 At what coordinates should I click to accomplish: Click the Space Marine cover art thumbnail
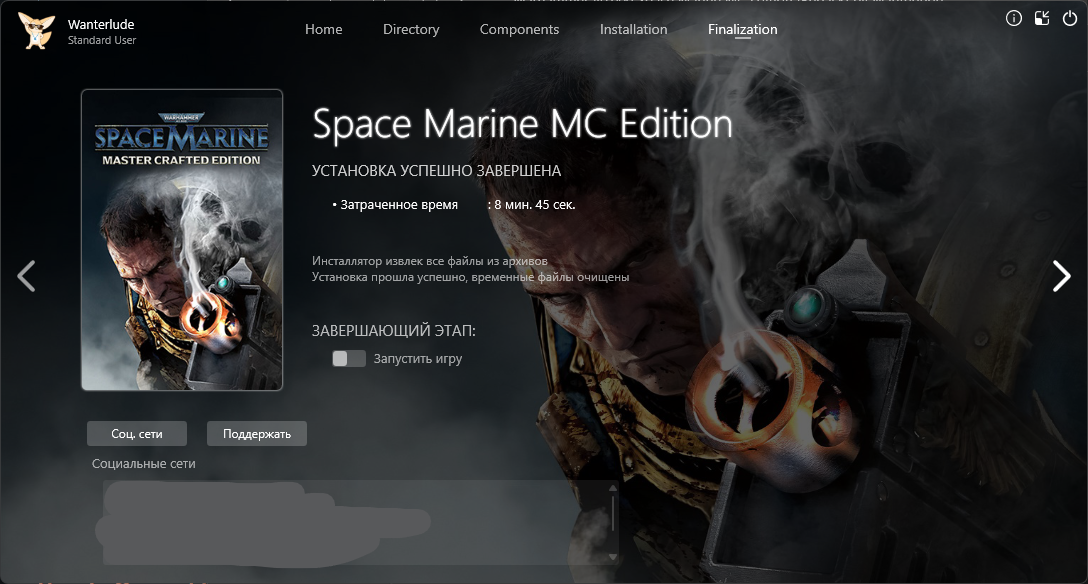point(182,240)
